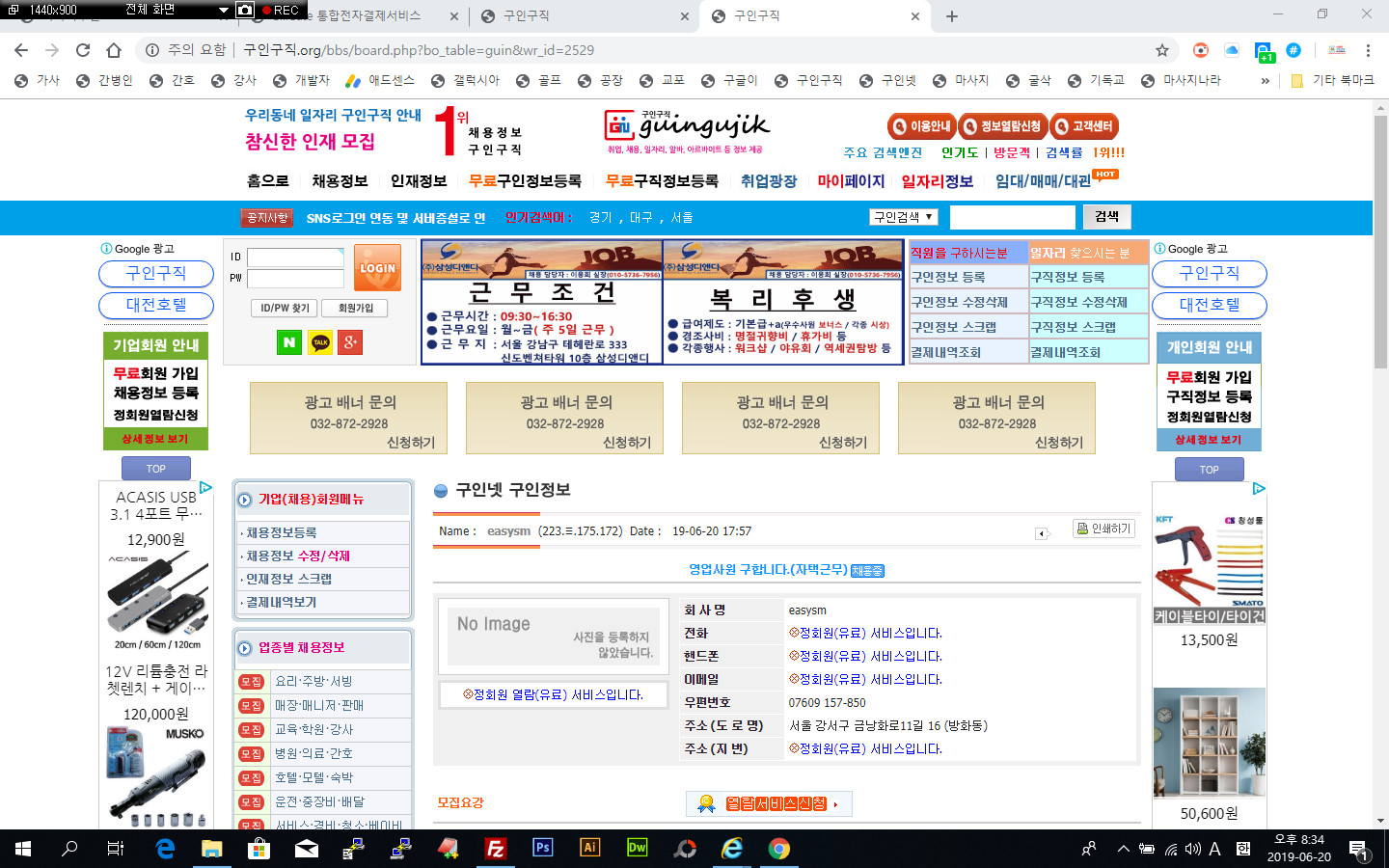Open the 요리·주방·서빙 job category
The height and width of the screenshot is (868, 1389).
313,681
